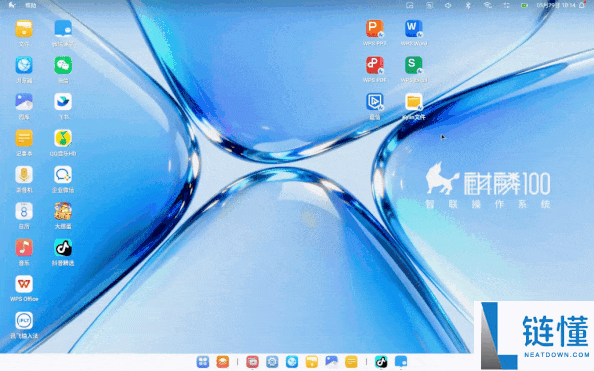594x371 pixels.
Task: Open the green WeChat 微信 desktop icon
Action: pyautogui.click(x=63, y=66)
